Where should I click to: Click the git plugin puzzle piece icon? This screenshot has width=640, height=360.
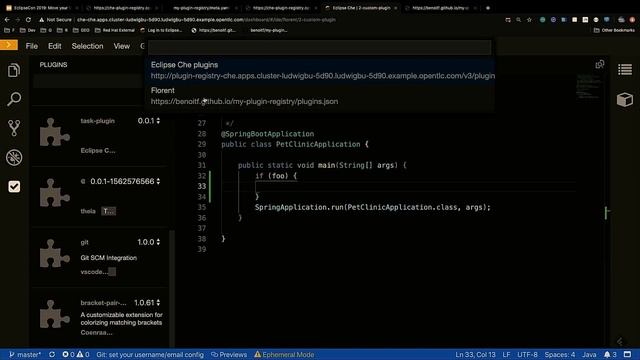(x=54, y=253)
